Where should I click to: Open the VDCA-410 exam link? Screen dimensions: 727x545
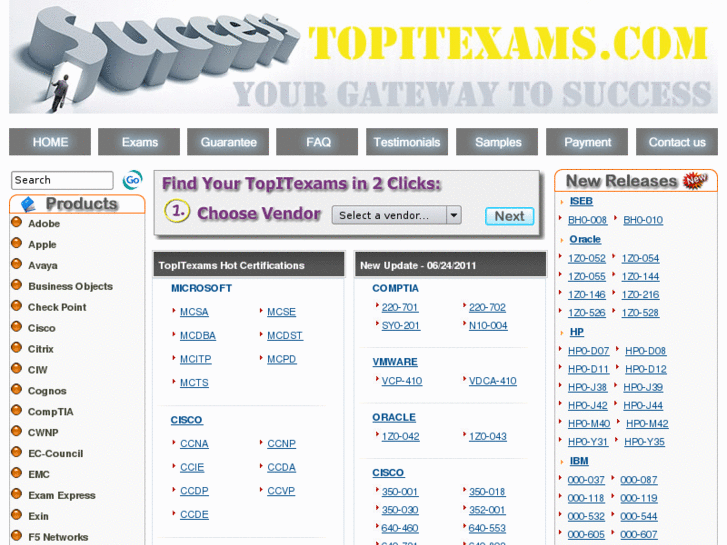pos(492,381)
